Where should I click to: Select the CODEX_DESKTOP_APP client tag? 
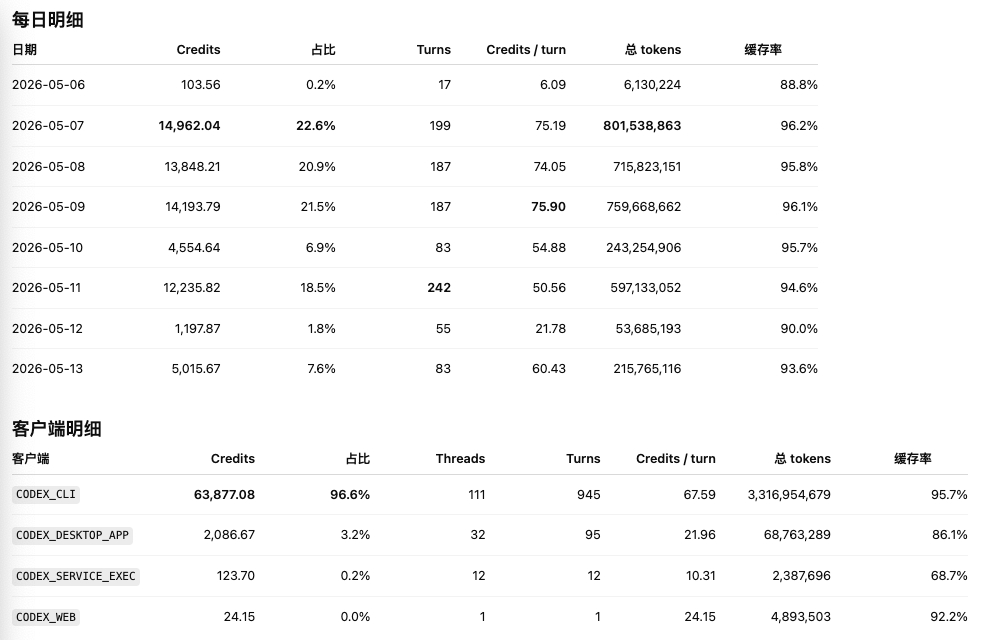coord(72,535)
